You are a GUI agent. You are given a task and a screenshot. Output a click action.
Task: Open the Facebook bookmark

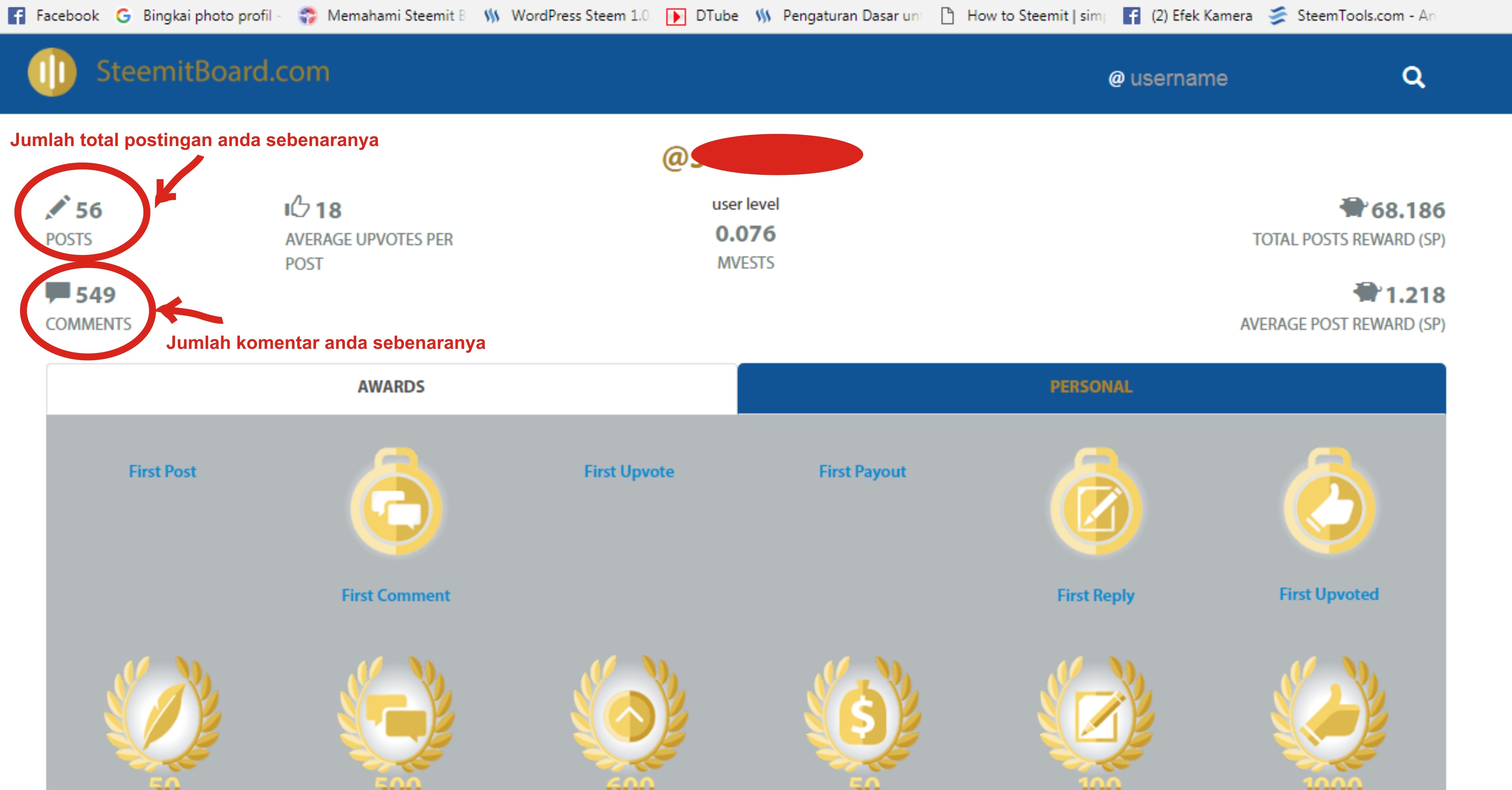tap(54, 16)
